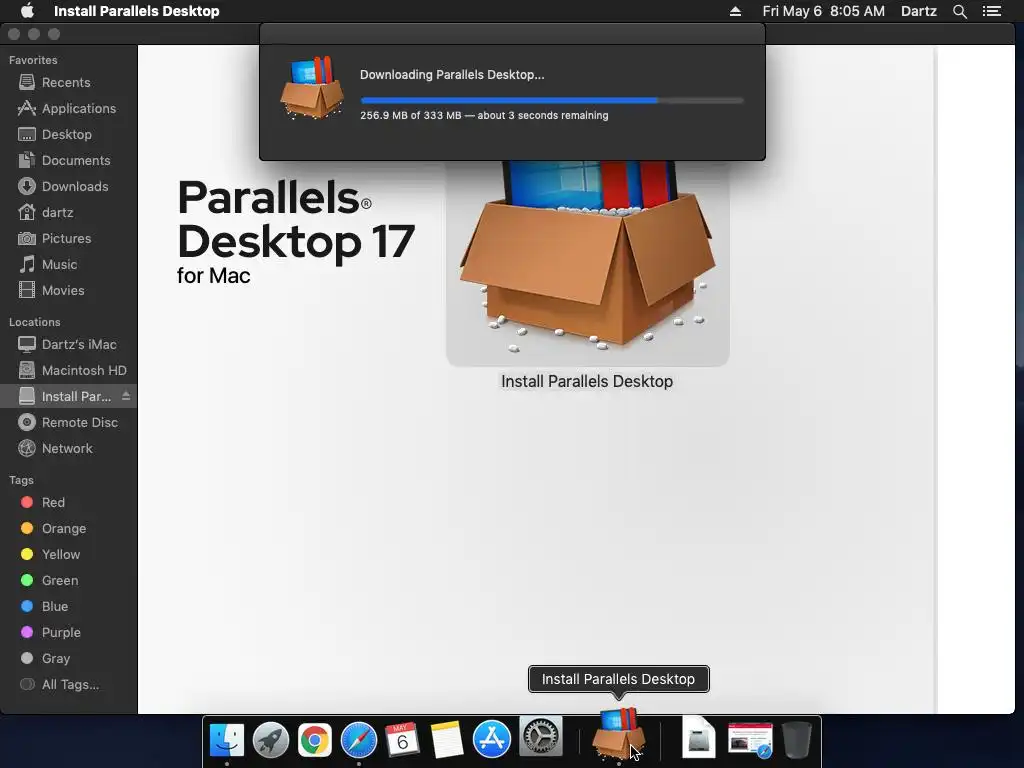The height and width of the screenshot is (768, 1024).
Task: Open Network location
Action: click(69, 449)
